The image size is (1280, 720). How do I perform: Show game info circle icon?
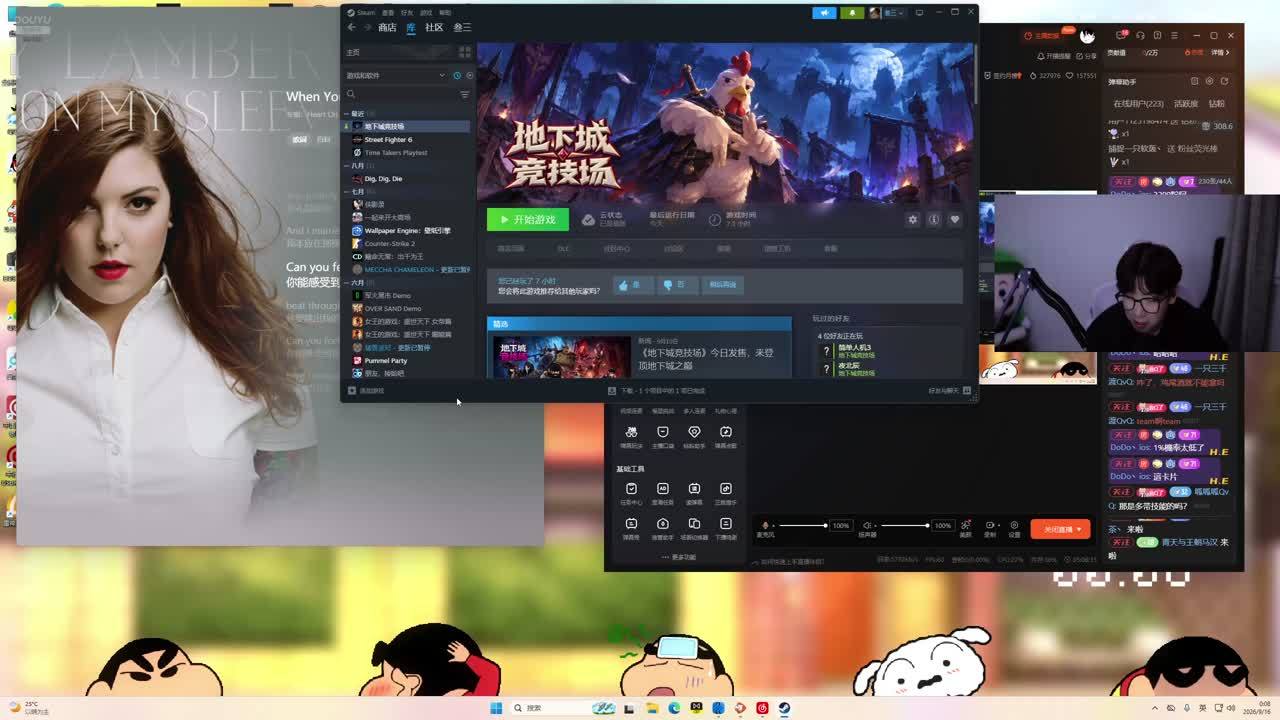pos(933,219)
